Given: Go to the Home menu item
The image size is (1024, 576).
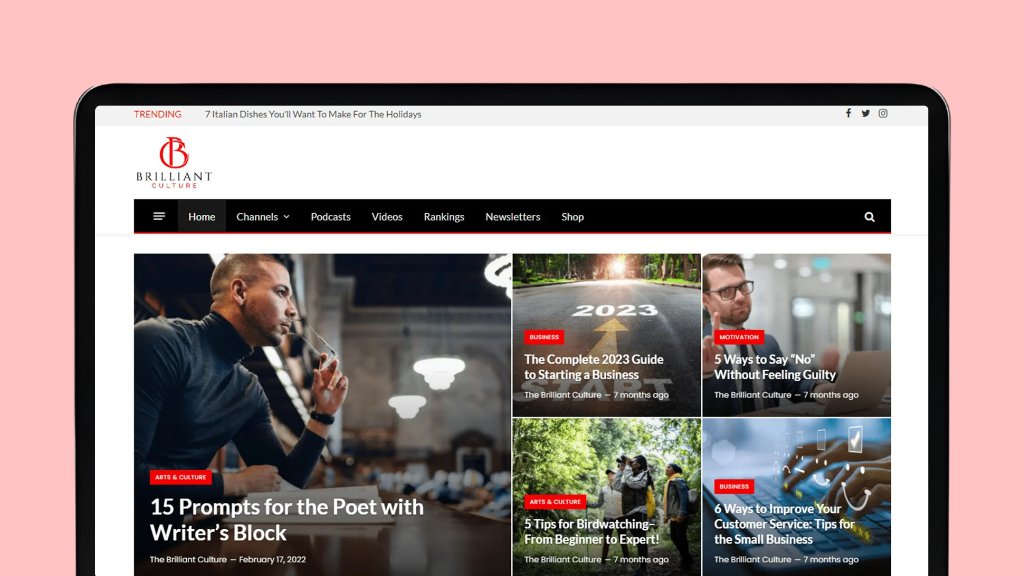Looking at the screenshot, I should (x=202, y=217).
